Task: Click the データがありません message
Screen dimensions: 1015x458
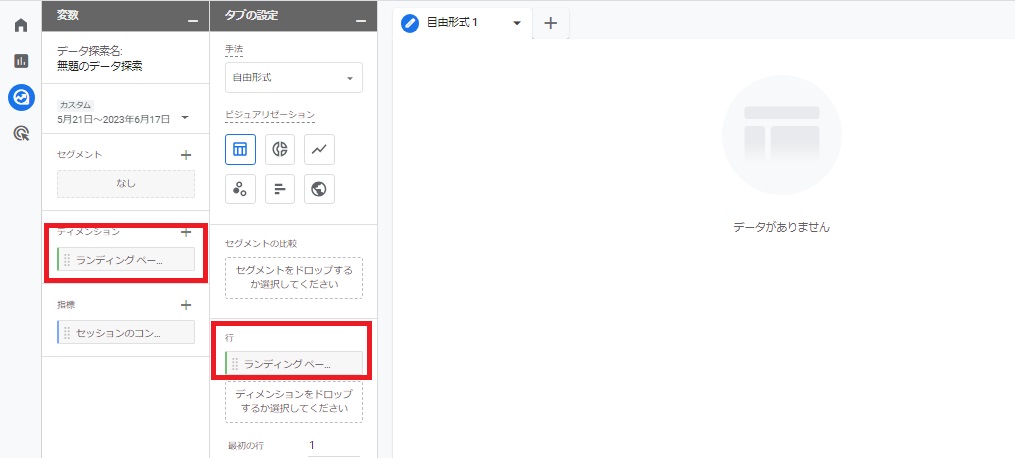Action: [x=781, y=228]
